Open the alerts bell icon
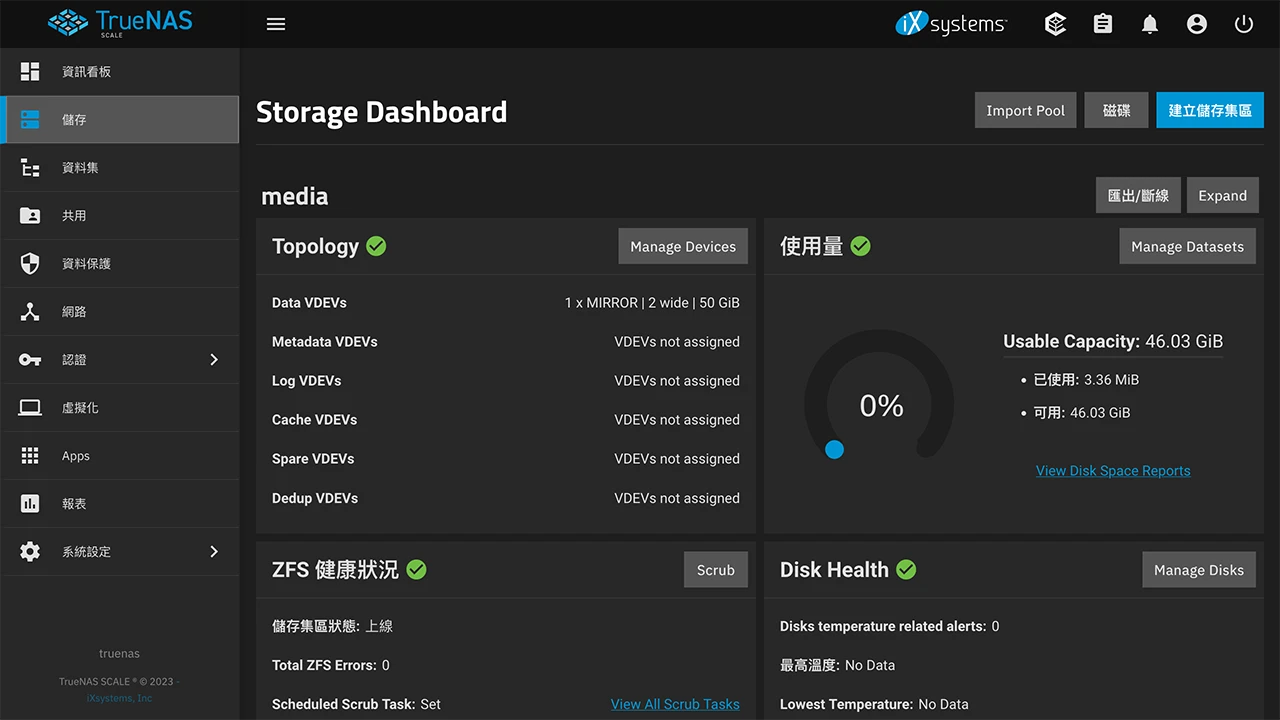Viewport: 1280px width, 720px height. [1150, 24]
